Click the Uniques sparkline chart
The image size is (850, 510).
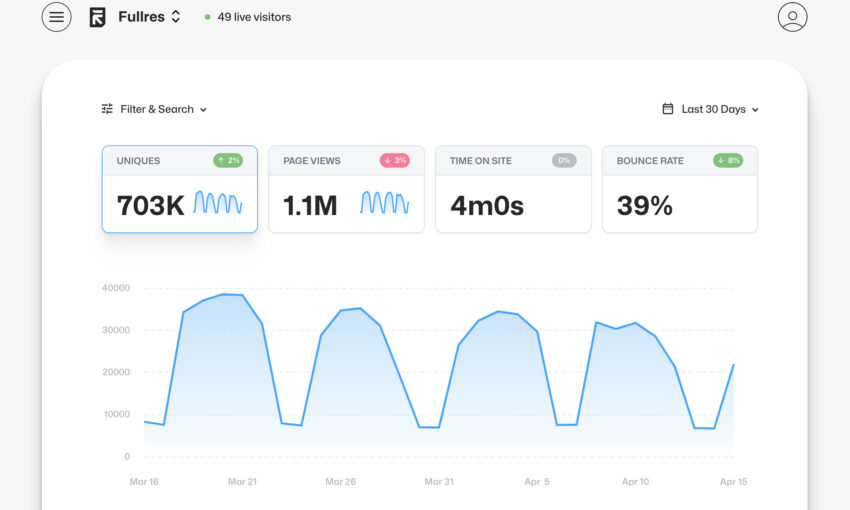click(x=218, y=204)
